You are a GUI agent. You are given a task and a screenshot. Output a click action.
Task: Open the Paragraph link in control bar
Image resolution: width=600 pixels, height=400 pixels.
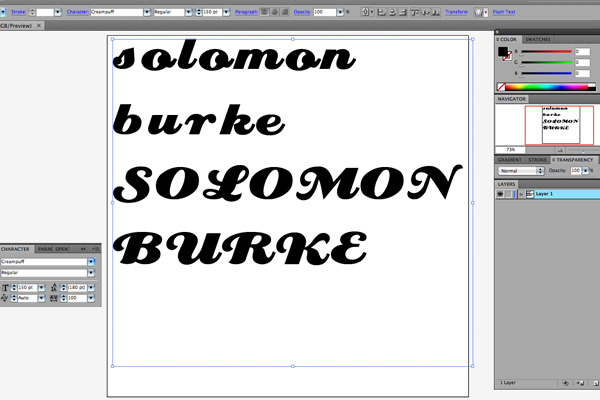click(246, 12)
